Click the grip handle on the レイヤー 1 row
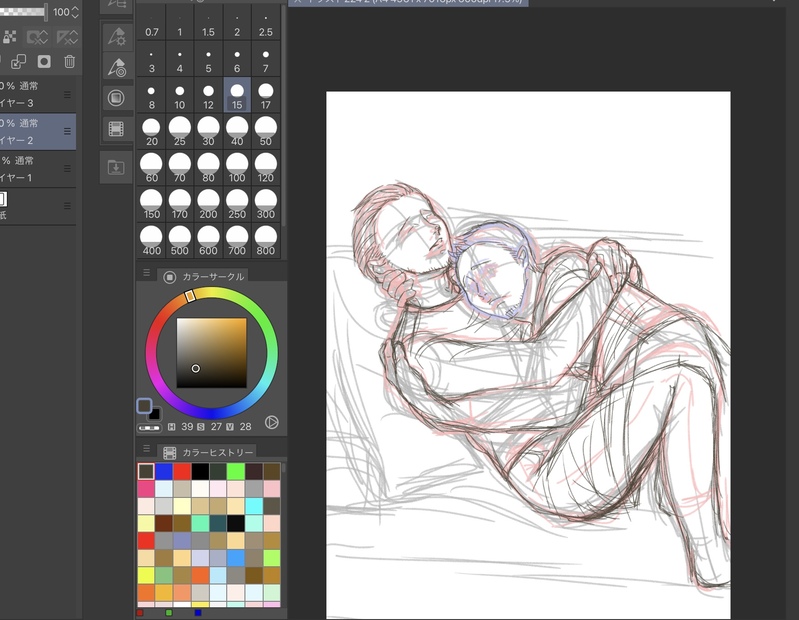Image resolution: width=799 pixels, height=620 pixels. tap(67, 169)
